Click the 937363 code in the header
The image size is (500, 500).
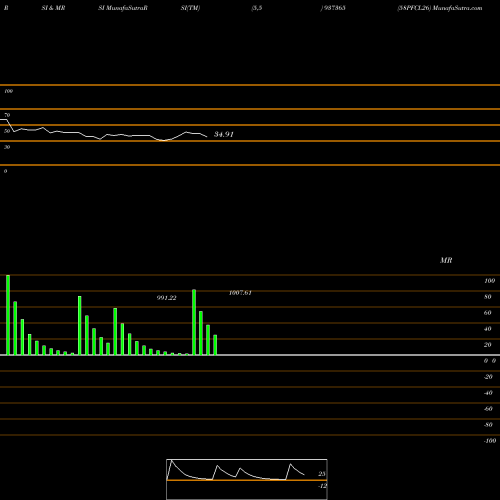pos(334,8)
